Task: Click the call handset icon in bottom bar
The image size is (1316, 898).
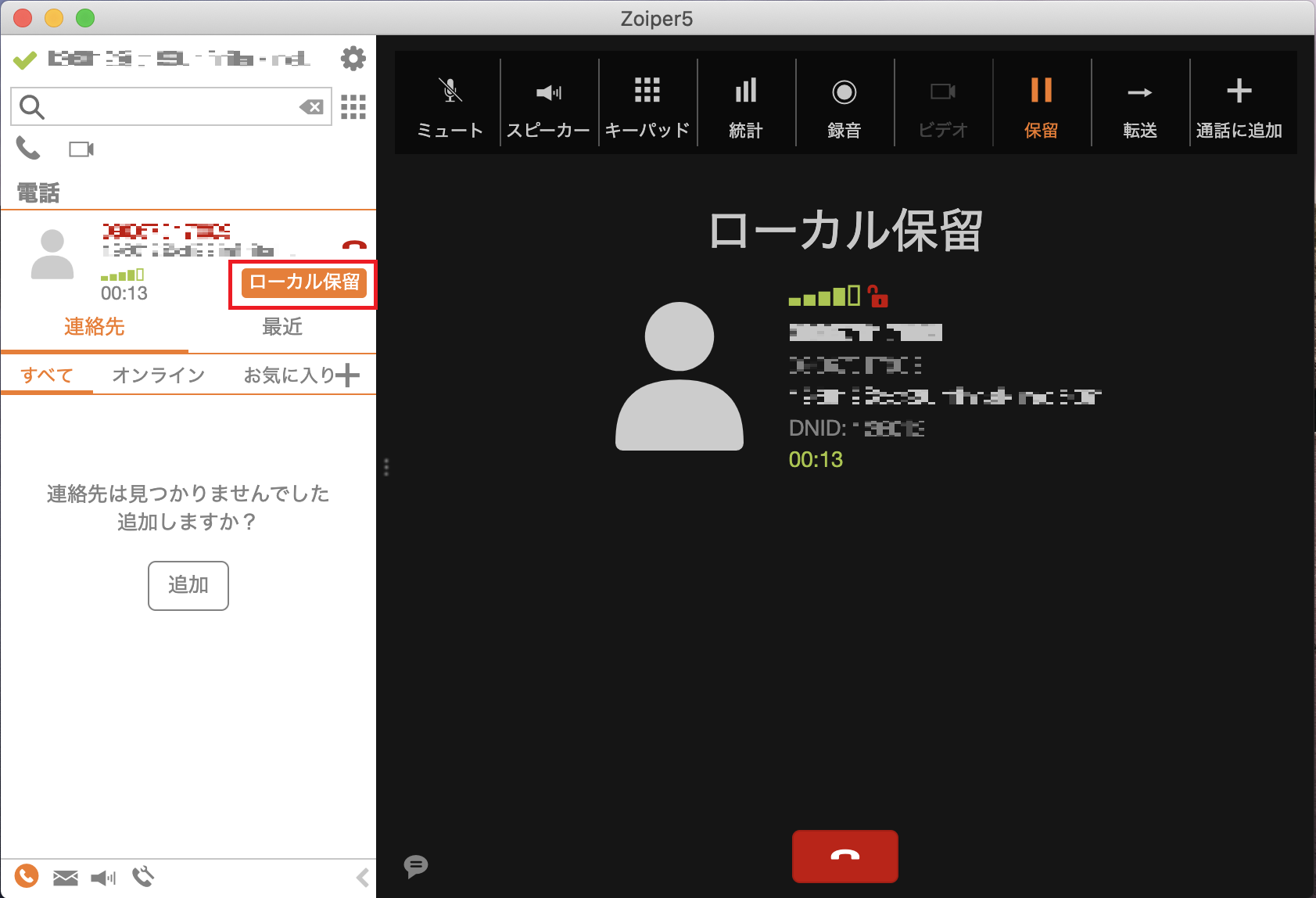Action: (x=143, y=877)
